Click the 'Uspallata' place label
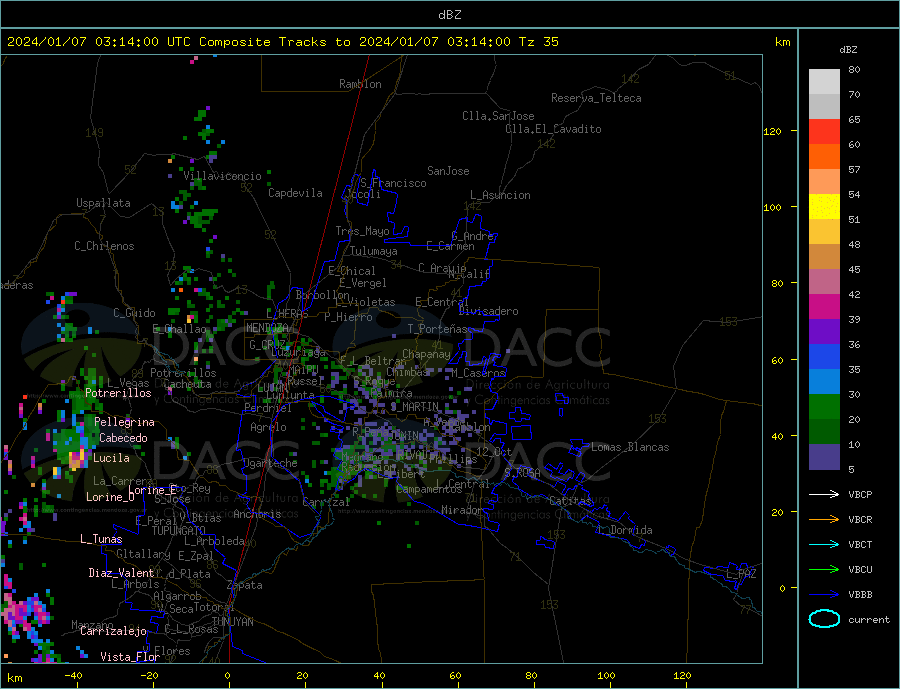Image resolution: width=900 pixels, height=689 pixels. pyautogui.click(x=103, y=203)
